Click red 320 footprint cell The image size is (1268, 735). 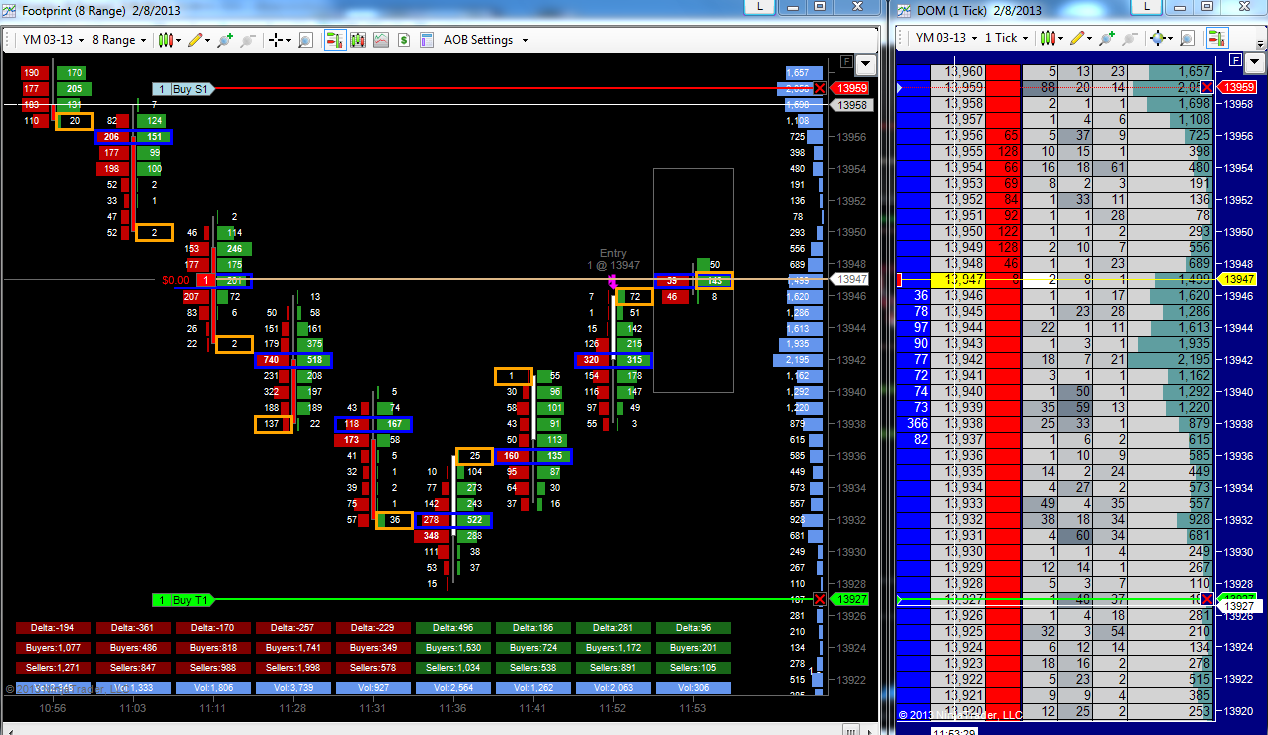(x=592, y=360)
